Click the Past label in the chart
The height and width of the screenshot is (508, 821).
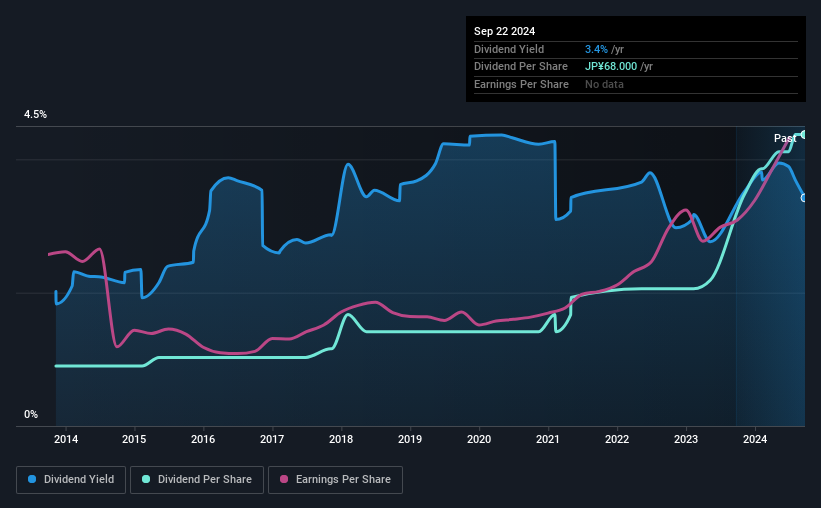[x=785, y=138]
